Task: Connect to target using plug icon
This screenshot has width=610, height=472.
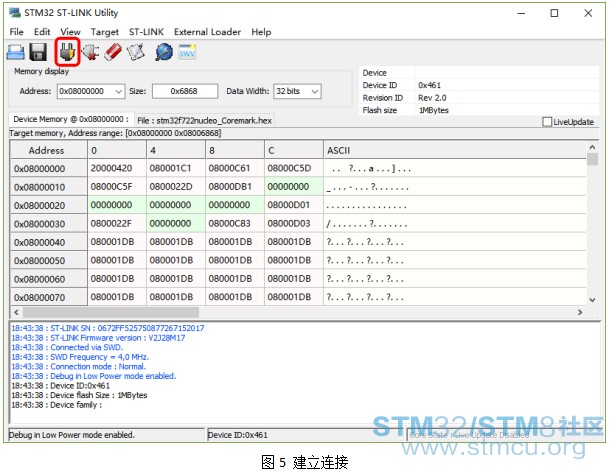Action: click(68, 52)
